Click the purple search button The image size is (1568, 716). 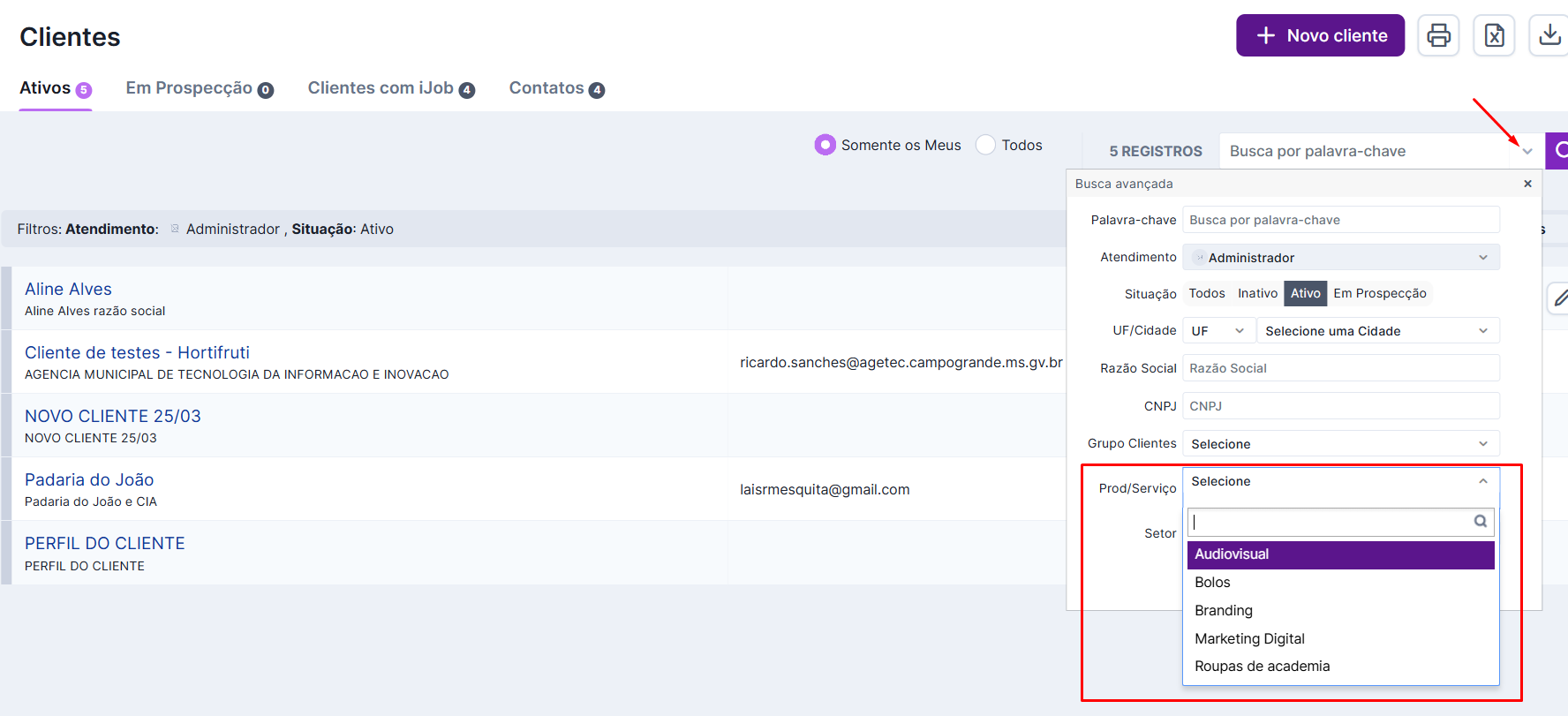[x=1558, y=151]
